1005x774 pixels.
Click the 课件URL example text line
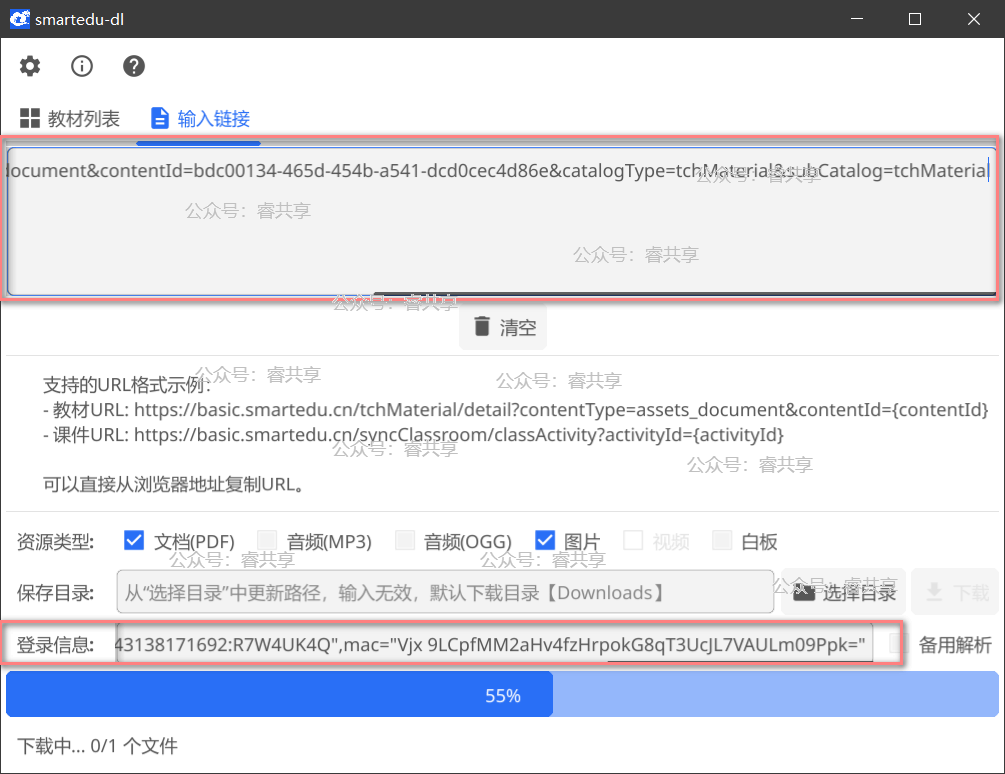413,435
